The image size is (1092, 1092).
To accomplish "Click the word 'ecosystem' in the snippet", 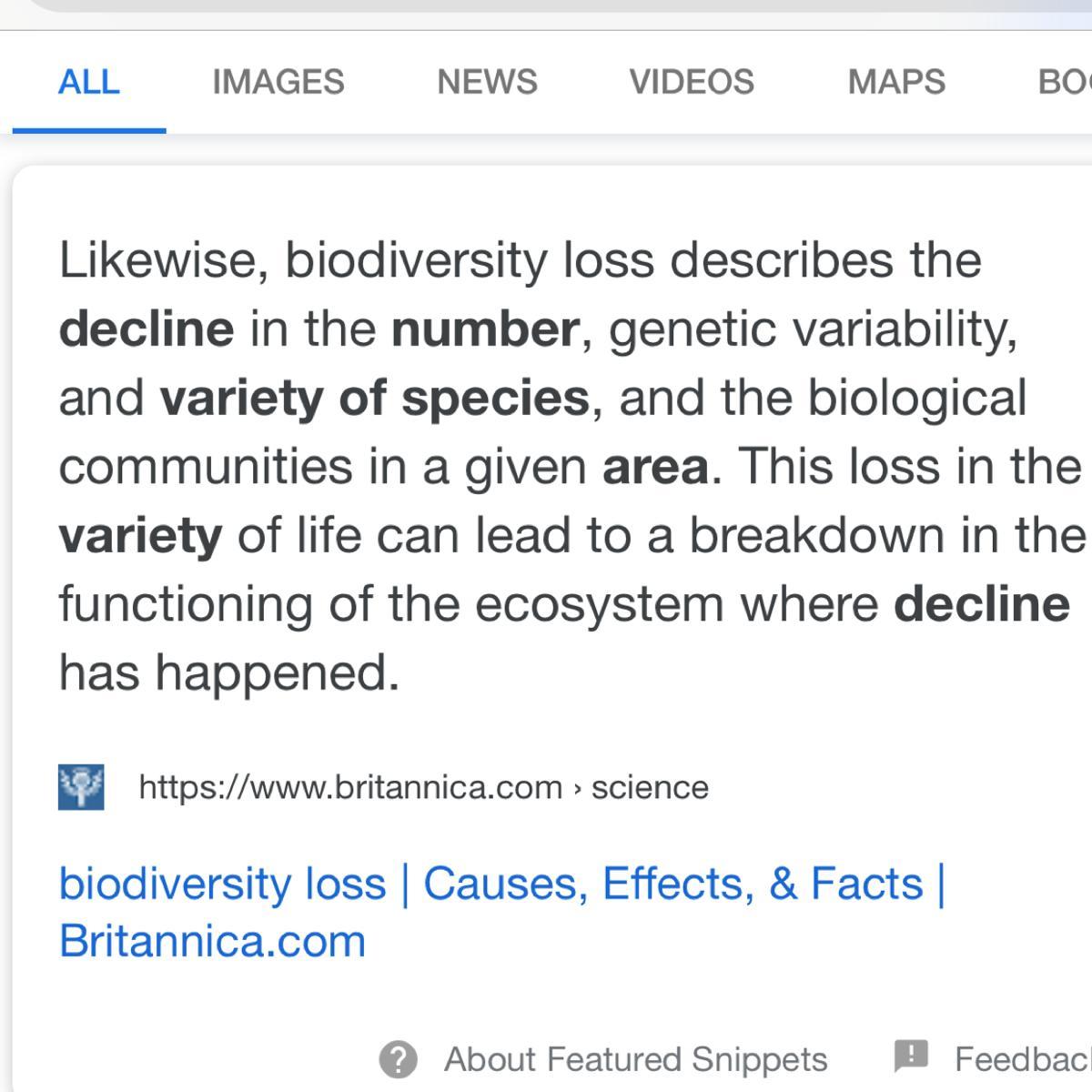I will (599, 604).
